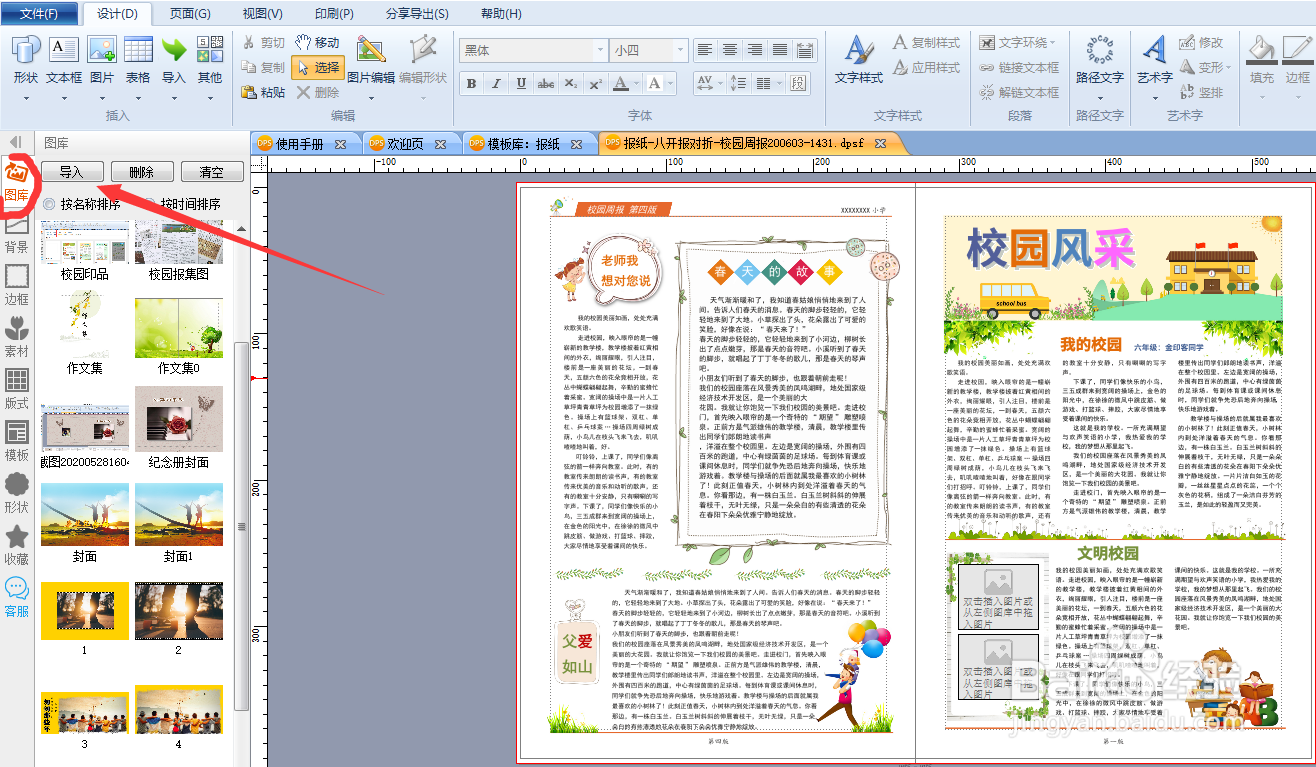Toggle bold formatting
The height and width of the screenshot is (767, 1316).
tap(470, 84)
